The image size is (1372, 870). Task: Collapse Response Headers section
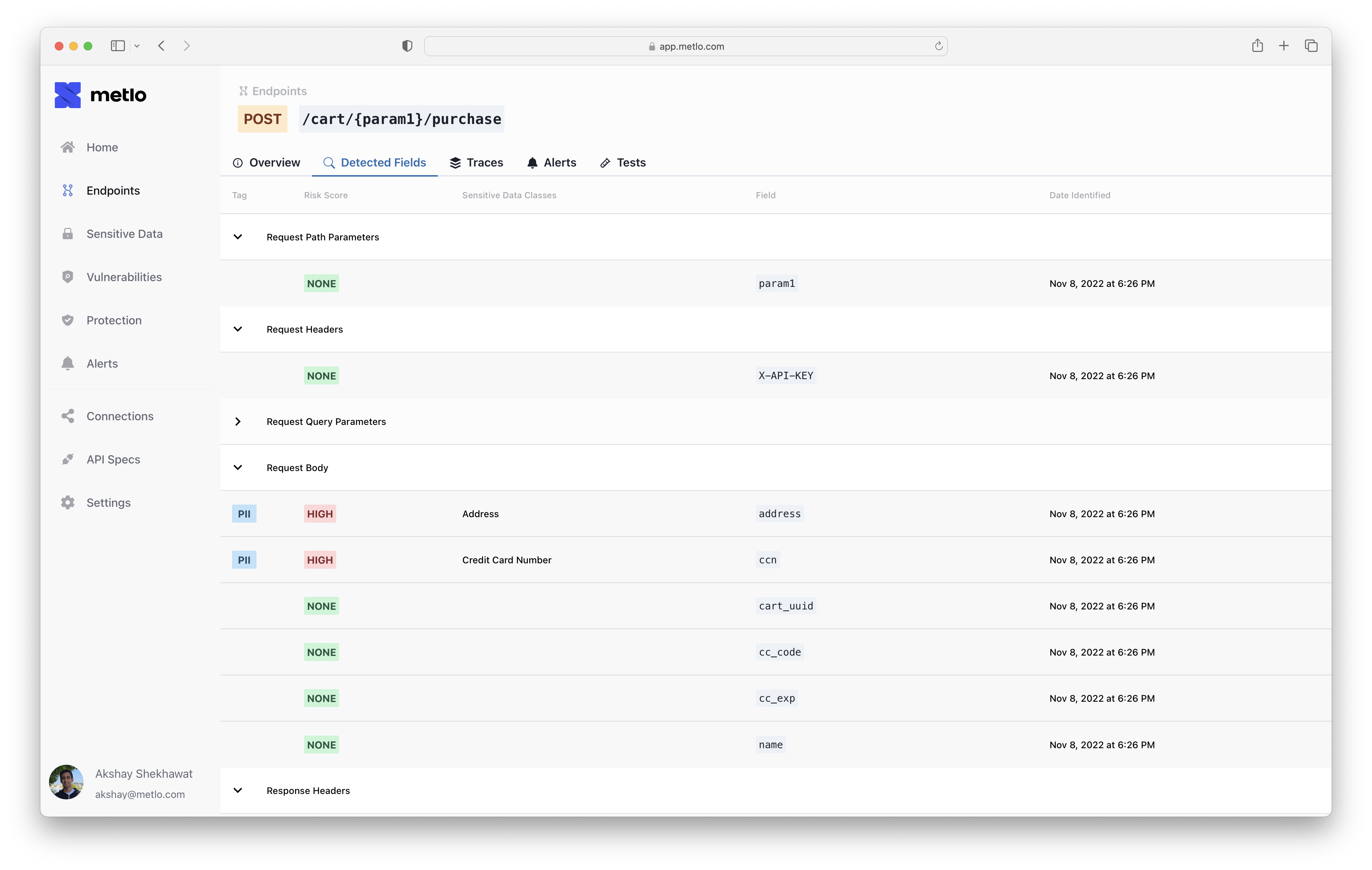[x=237, y=791]
